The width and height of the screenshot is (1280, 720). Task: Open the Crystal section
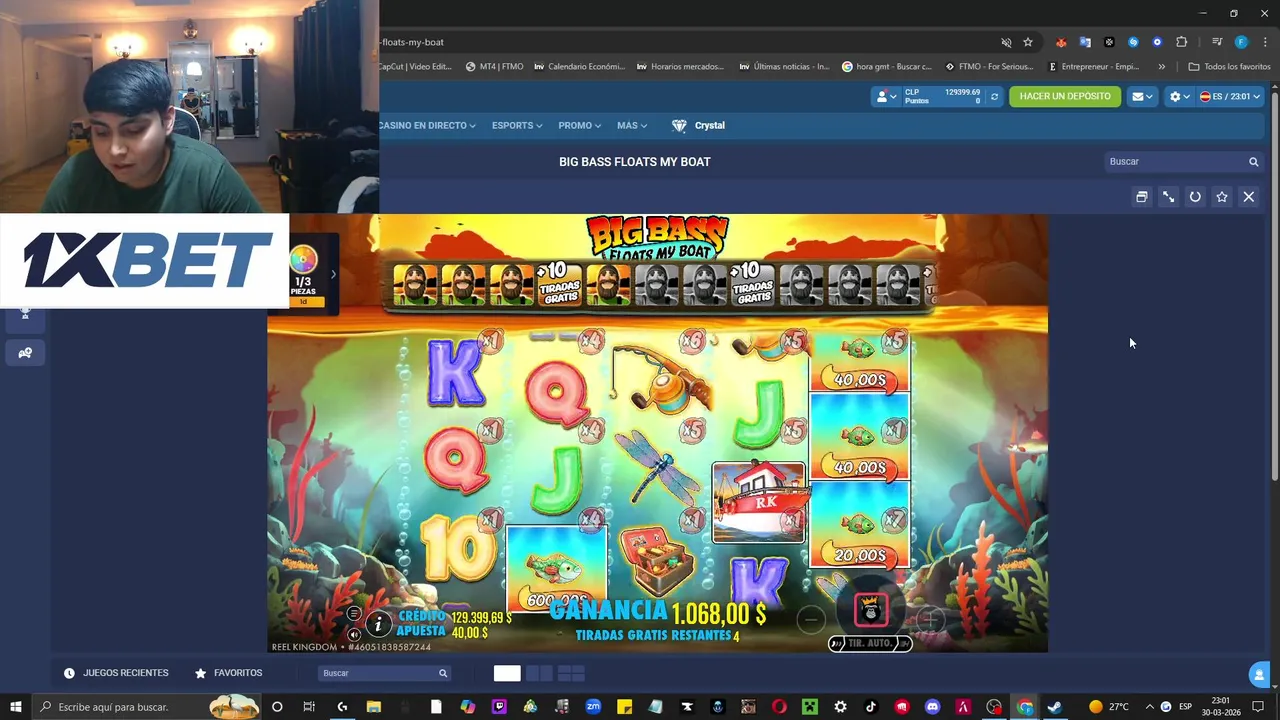pos(698,126)
